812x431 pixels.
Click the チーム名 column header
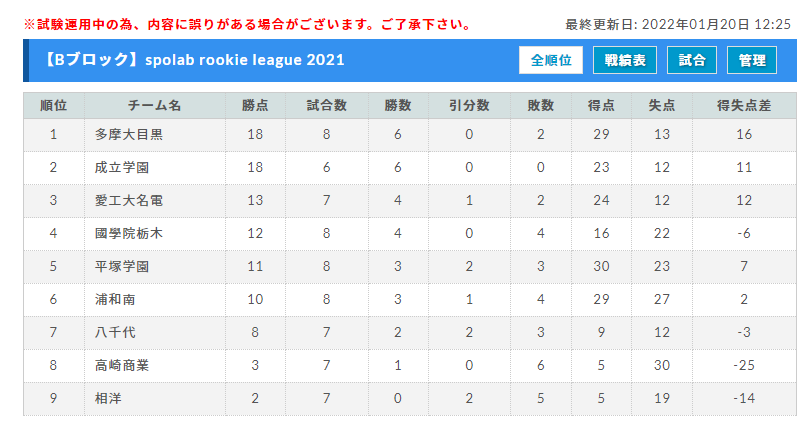(x=155, y=106)
